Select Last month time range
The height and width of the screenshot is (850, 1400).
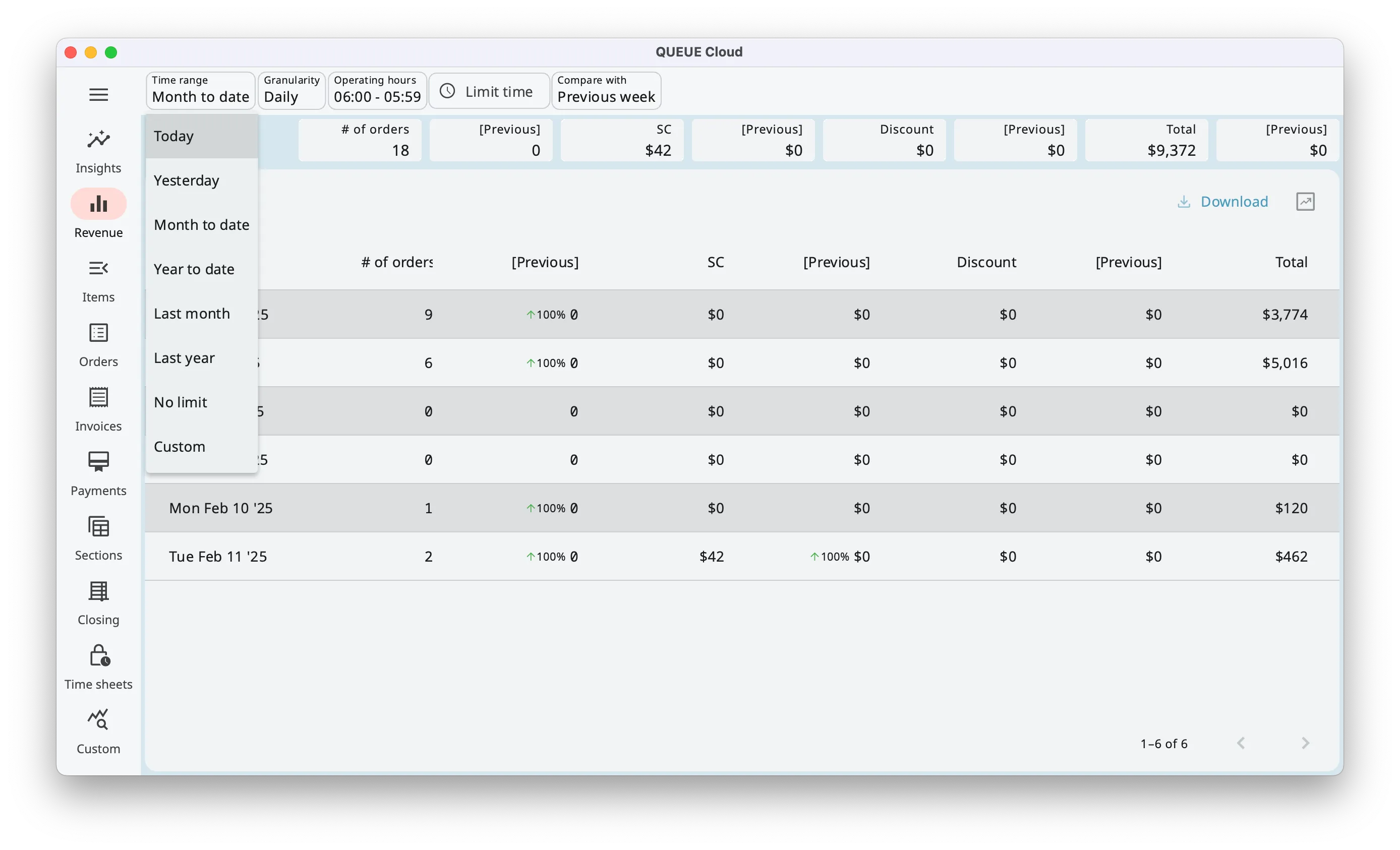[191, 313]
